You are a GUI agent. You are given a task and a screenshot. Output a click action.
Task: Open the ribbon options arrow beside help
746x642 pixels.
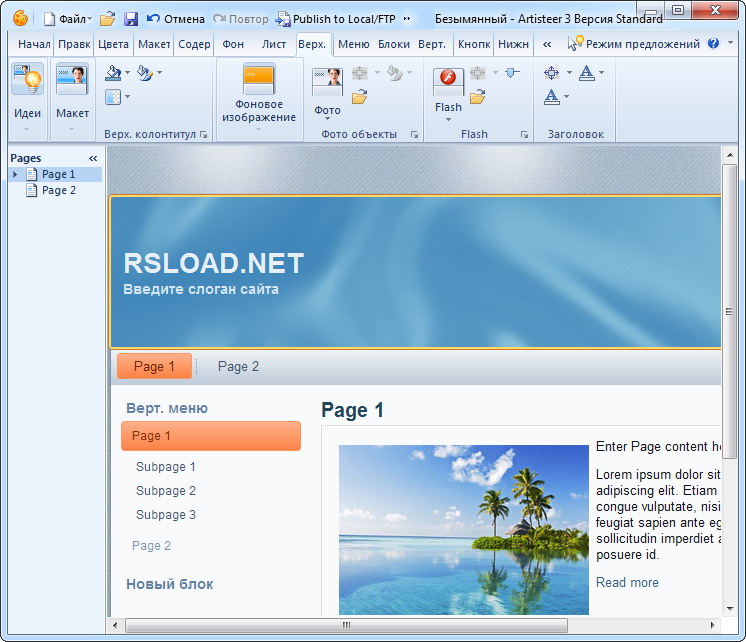point(731,43)
